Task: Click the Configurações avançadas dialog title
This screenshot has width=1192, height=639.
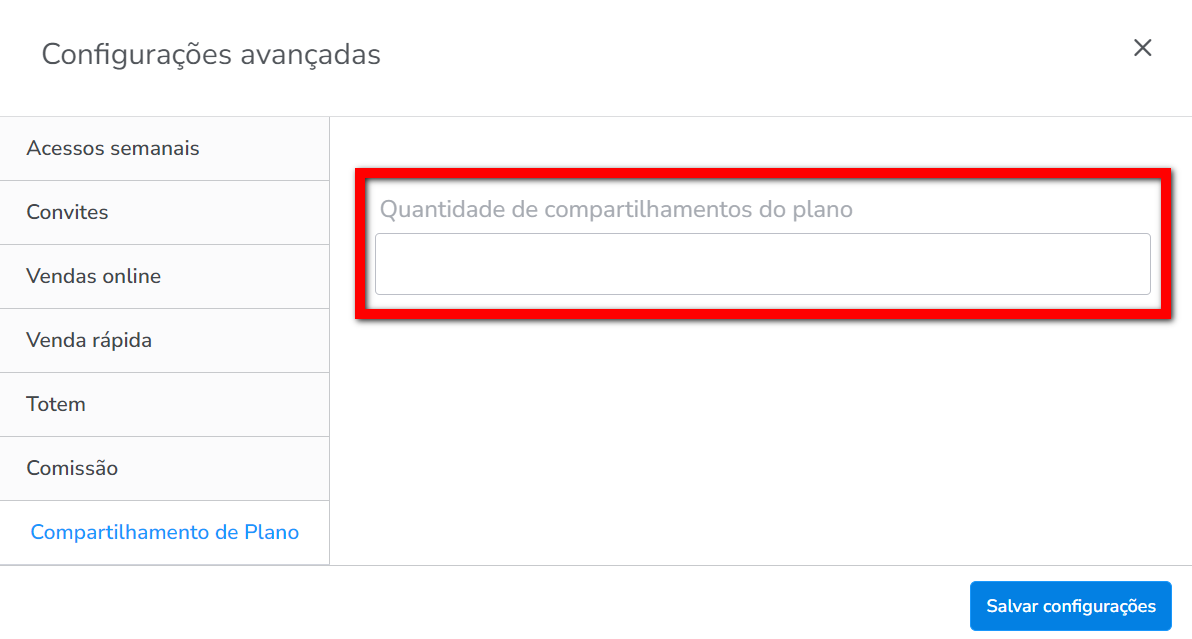Action: pos(211,54)
